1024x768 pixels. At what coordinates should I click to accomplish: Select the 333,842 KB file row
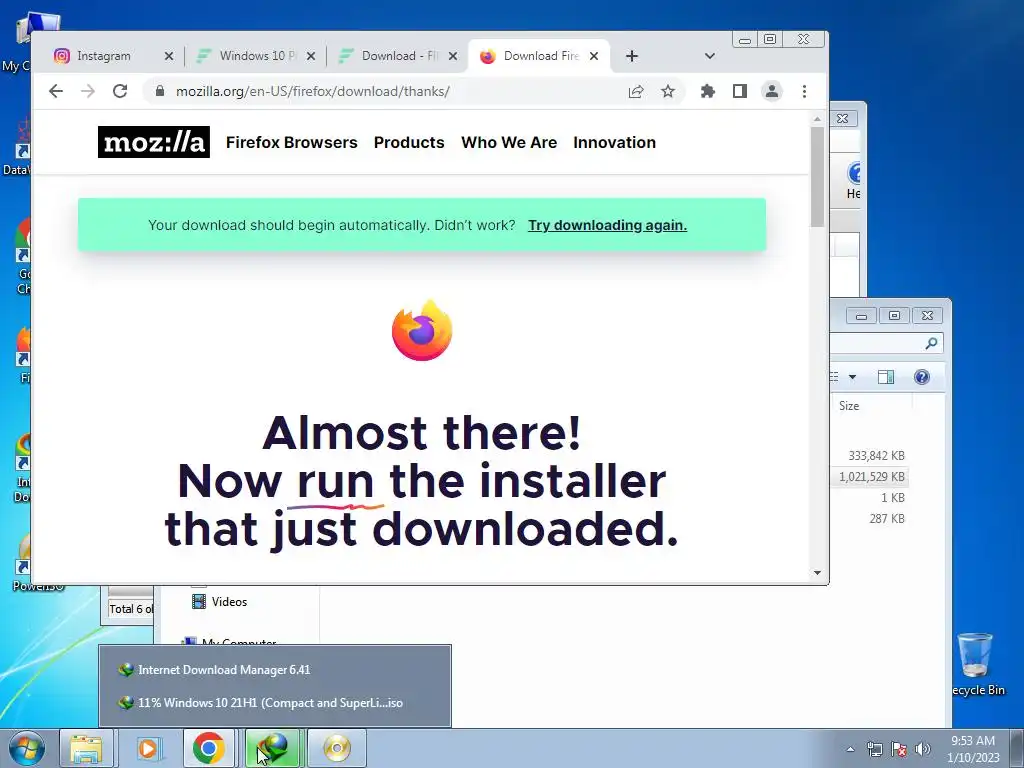871,456
